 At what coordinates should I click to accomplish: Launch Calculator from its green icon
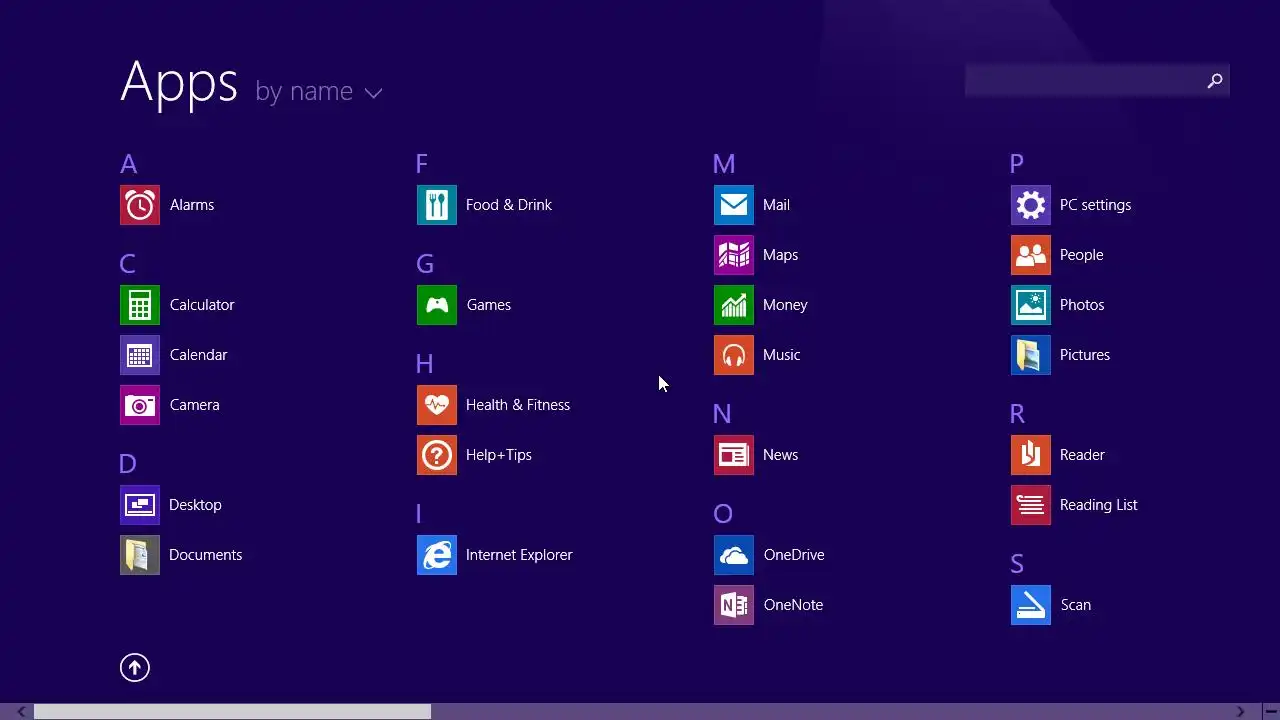coord(140,305)
